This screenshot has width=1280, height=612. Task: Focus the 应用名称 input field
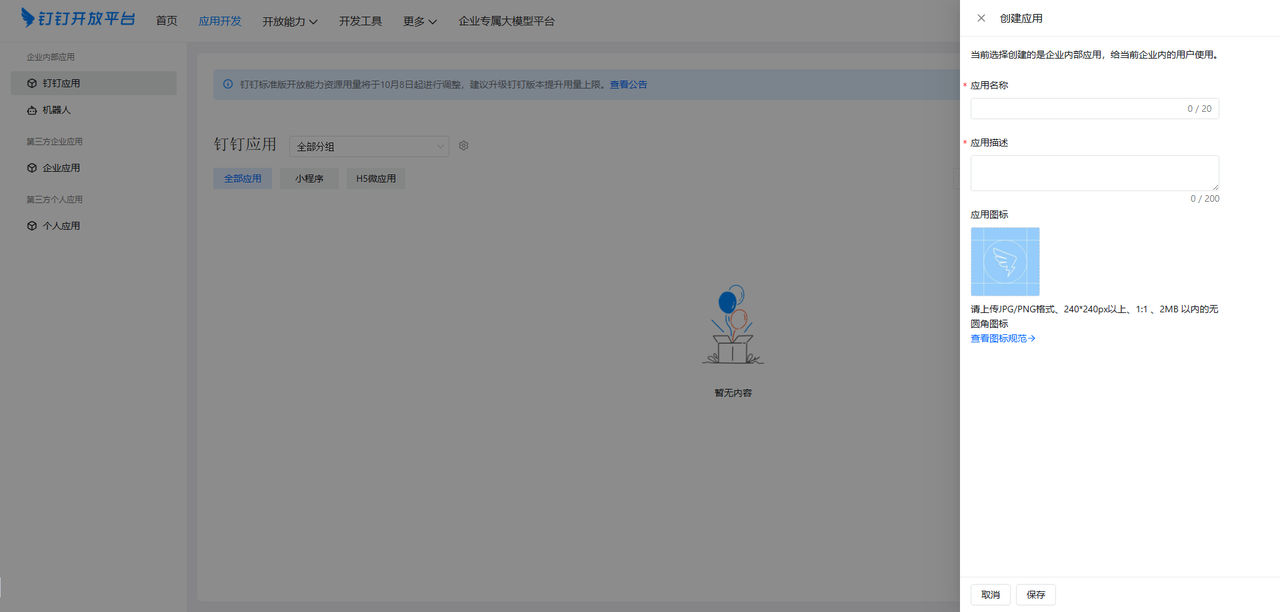[1095, 108]
